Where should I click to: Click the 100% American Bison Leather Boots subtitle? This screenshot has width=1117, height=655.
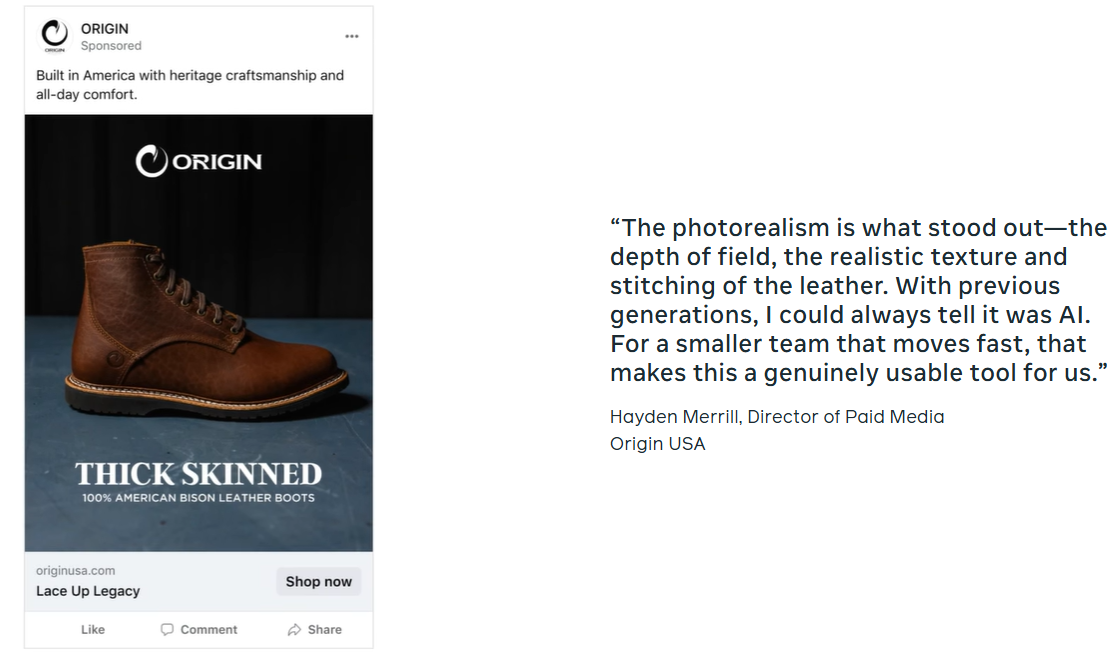(x=198, y=497)
